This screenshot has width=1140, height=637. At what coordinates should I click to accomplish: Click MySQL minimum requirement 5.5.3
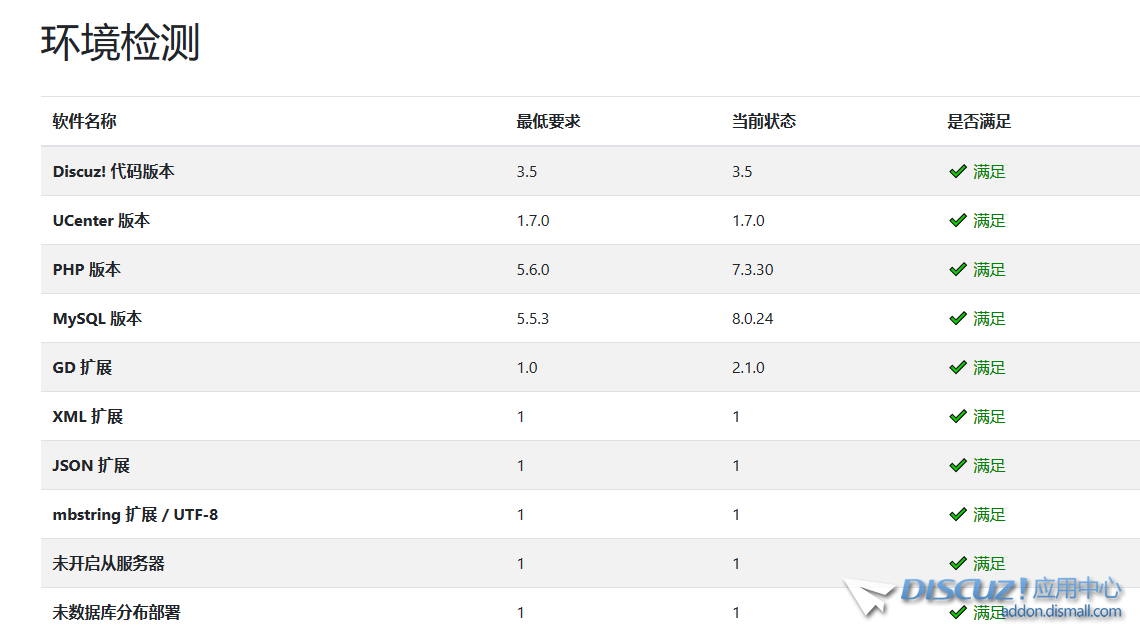[x=533, y=318]
